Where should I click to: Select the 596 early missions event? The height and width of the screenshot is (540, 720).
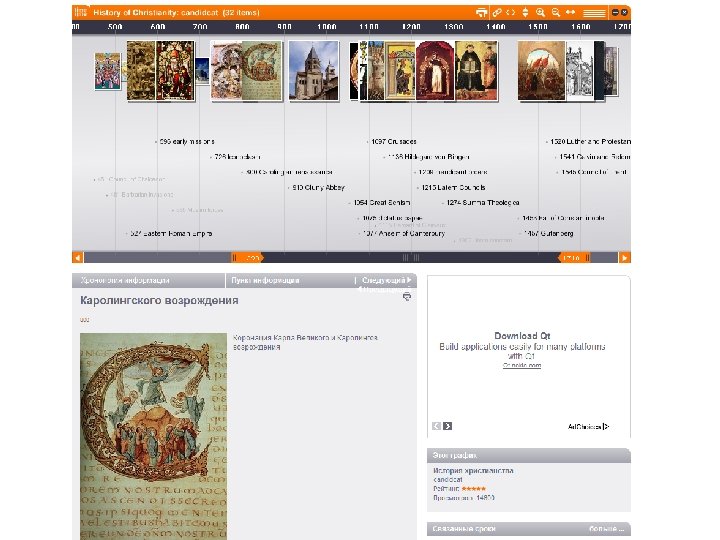click(186, 141)
